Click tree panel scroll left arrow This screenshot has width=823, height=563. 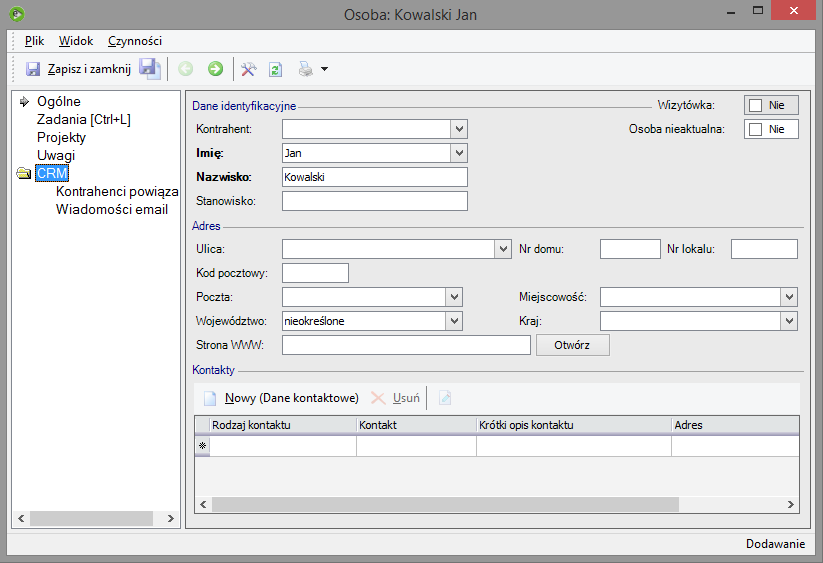[21, 518]
